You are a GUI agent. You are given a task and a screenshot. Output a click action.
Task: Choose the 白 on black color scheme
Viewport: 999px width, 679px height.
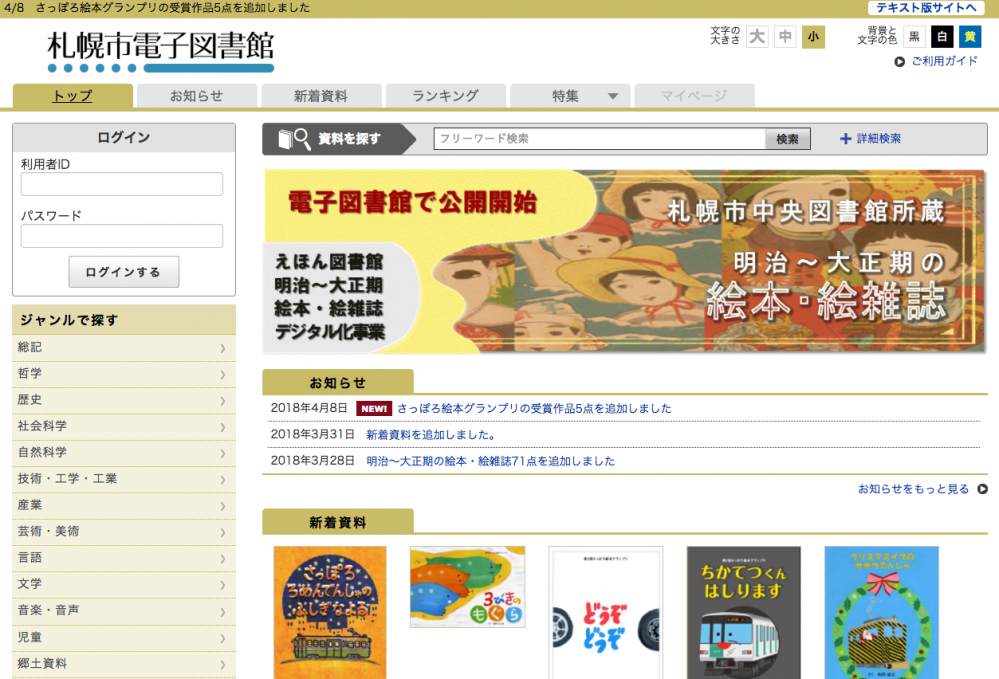(x=942, y=37)
